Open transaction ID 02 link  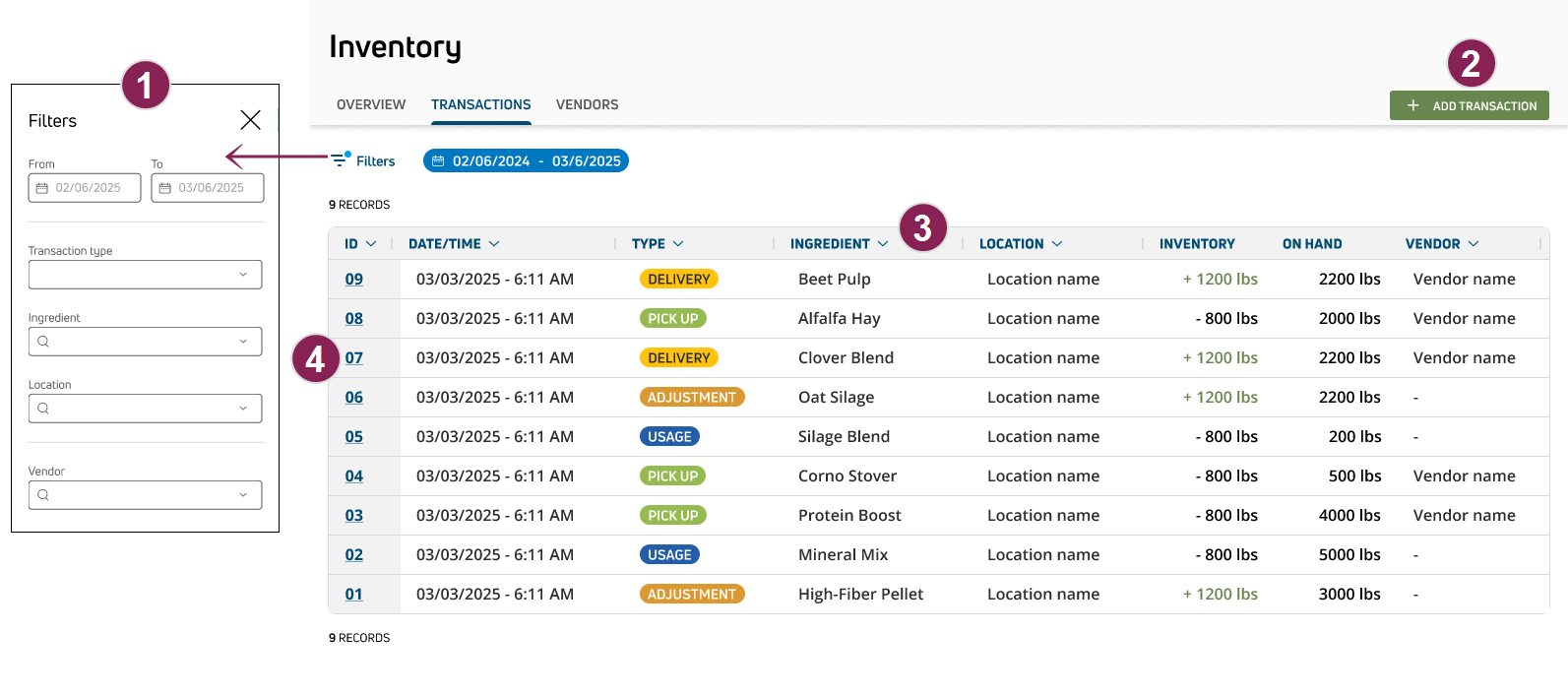(x=354, y=555)
